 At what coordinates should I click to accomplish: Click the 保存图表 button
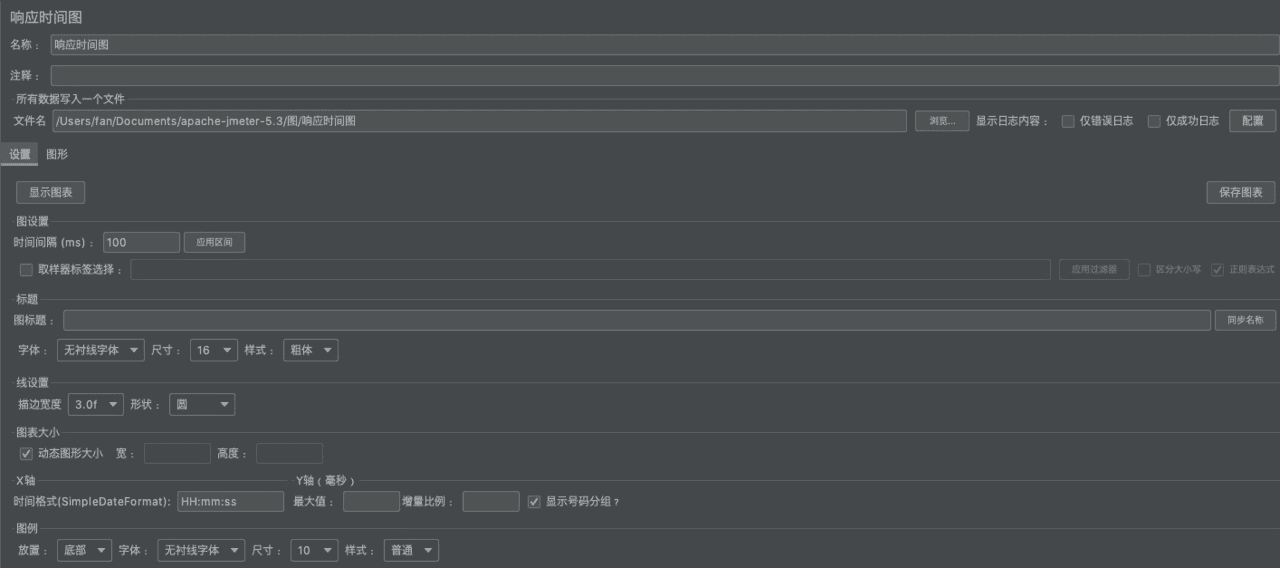tap(1240, 193)
